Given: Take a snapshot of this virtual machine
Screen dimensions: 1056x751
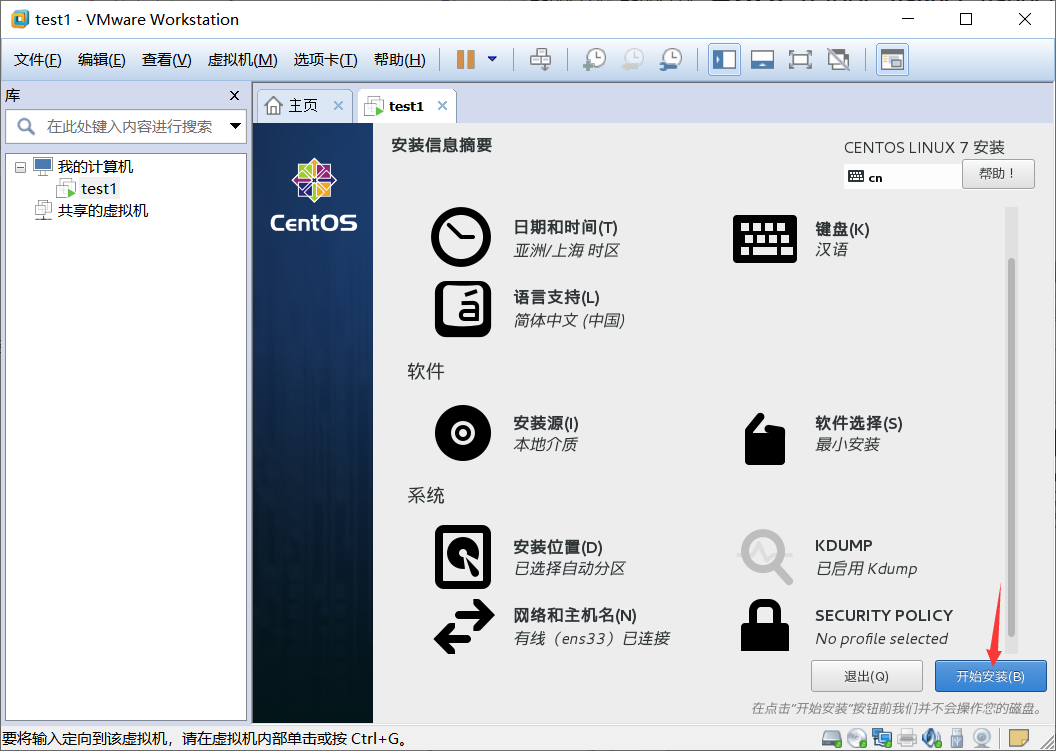Looking at the screenshot, I should [594, 59].
